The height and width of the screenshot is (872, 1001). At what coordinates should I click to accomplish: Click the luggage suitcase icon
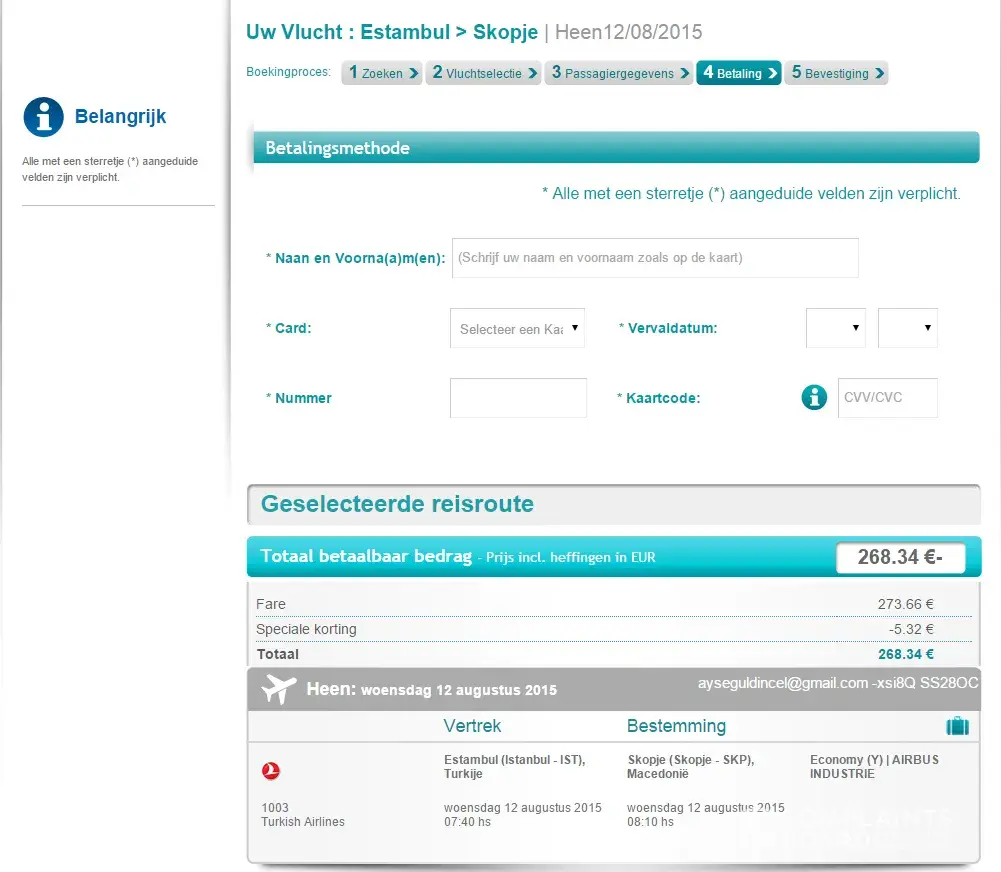click(957, 726)
